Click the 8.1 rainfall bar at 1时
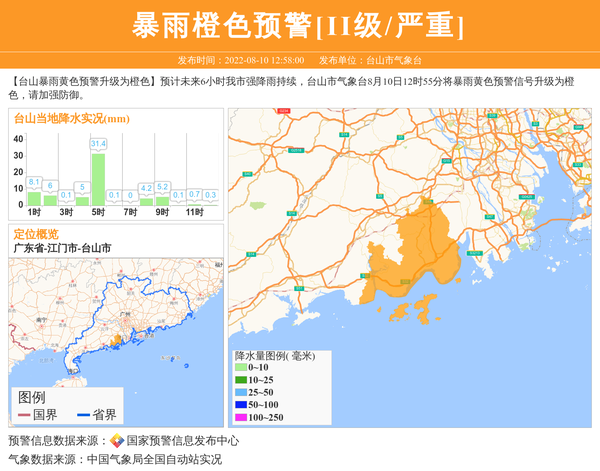Image resolution: width=600 pixels, height=471 pixels. point(34,197)
